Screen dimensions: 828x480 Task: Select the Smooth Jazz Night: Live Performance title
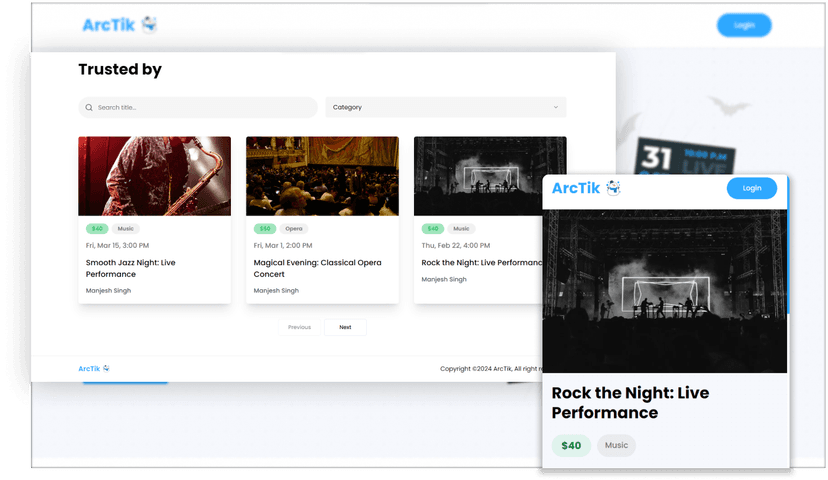[130, 268]
